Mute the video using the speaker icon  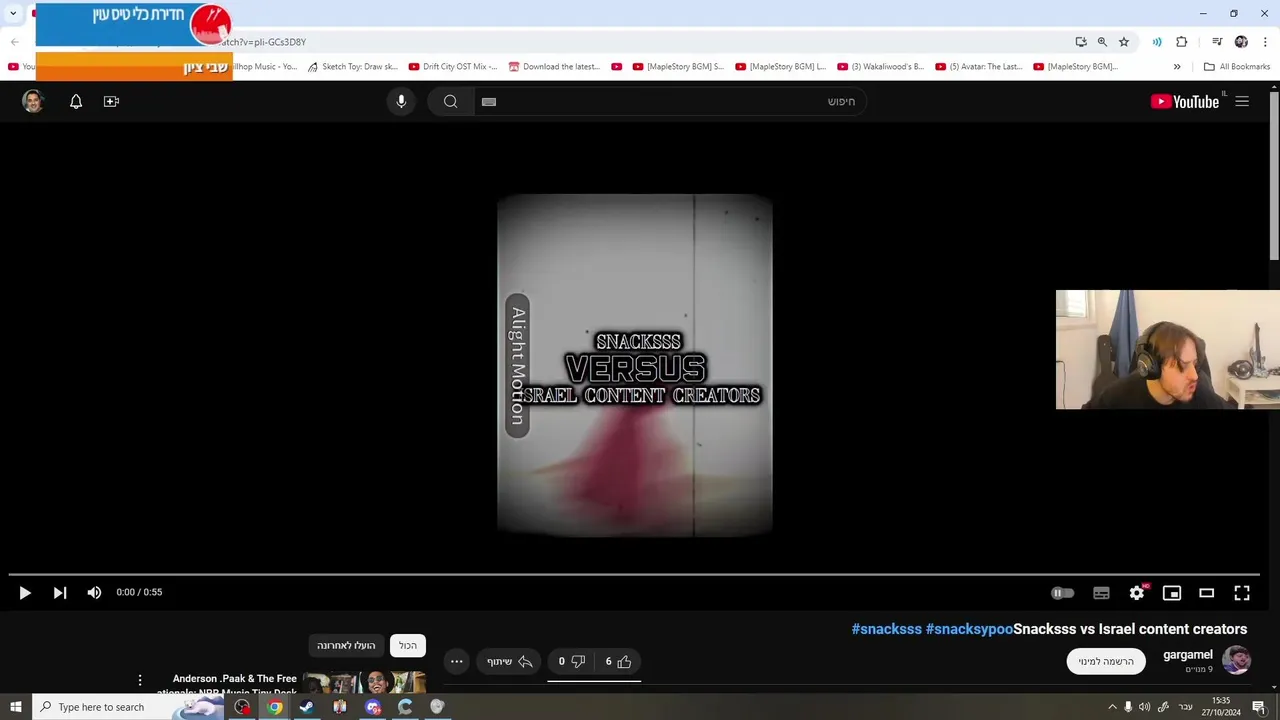(x=94, y=593)
